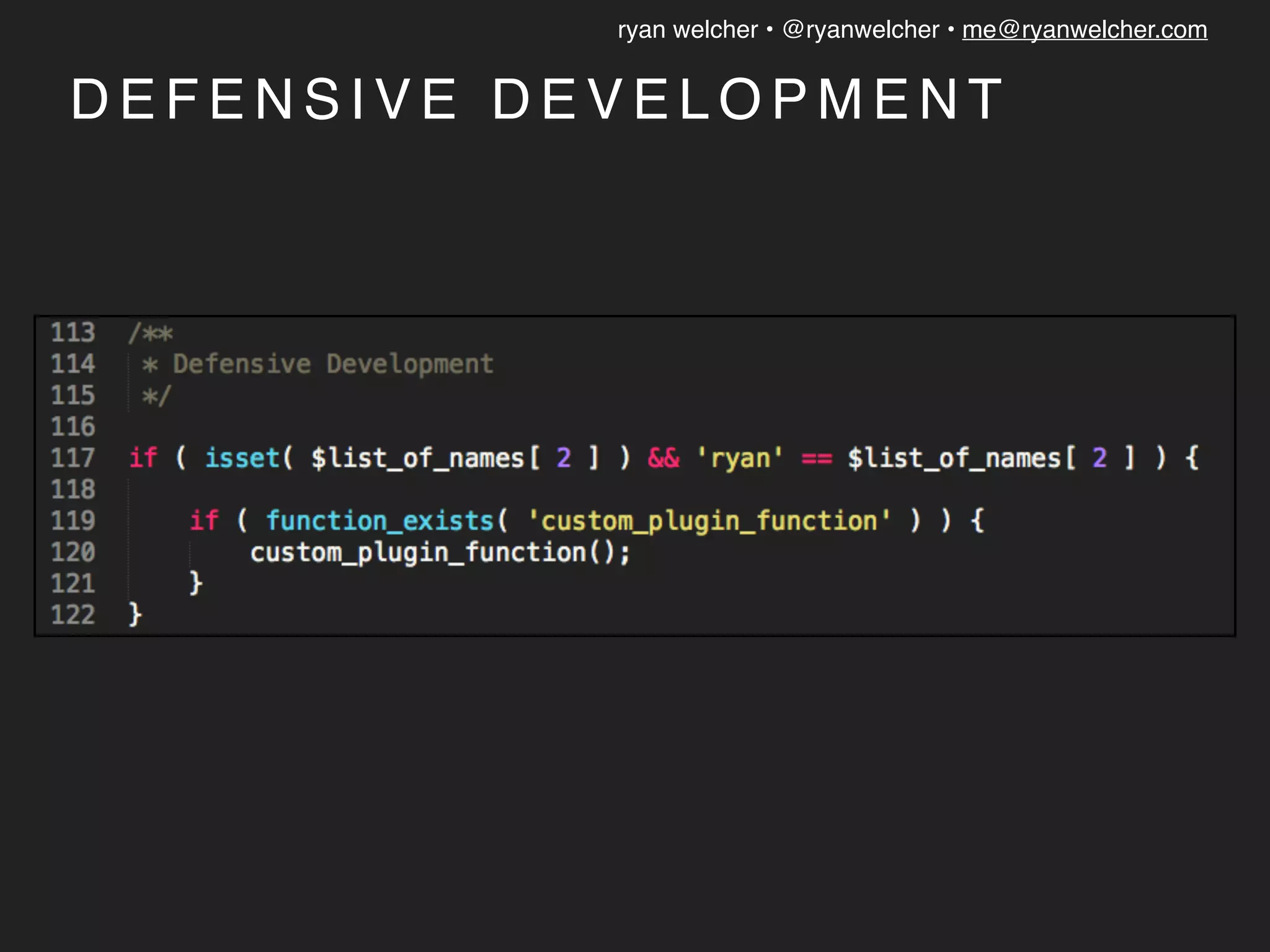Click the first $list_of_names variable on line 117
The height and width of the screenshot is (952, 1270).
418,459
